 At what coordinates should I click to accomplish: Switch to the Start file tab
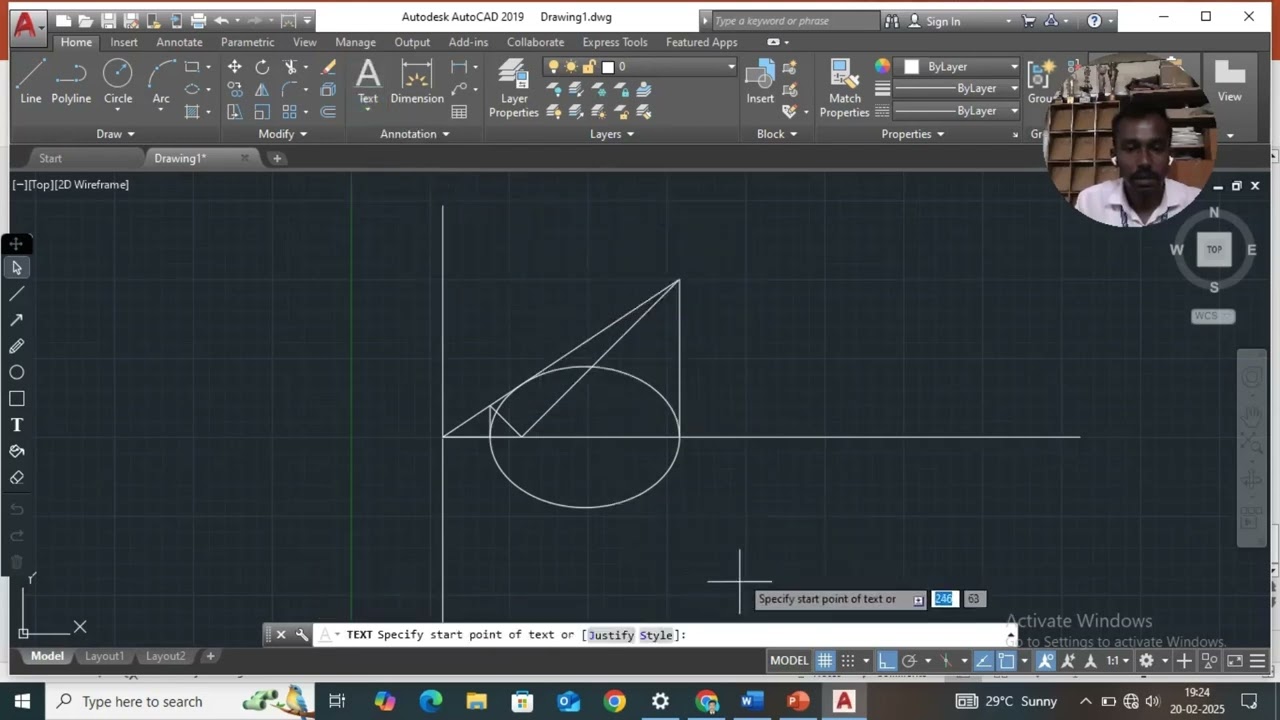(50, 158)
